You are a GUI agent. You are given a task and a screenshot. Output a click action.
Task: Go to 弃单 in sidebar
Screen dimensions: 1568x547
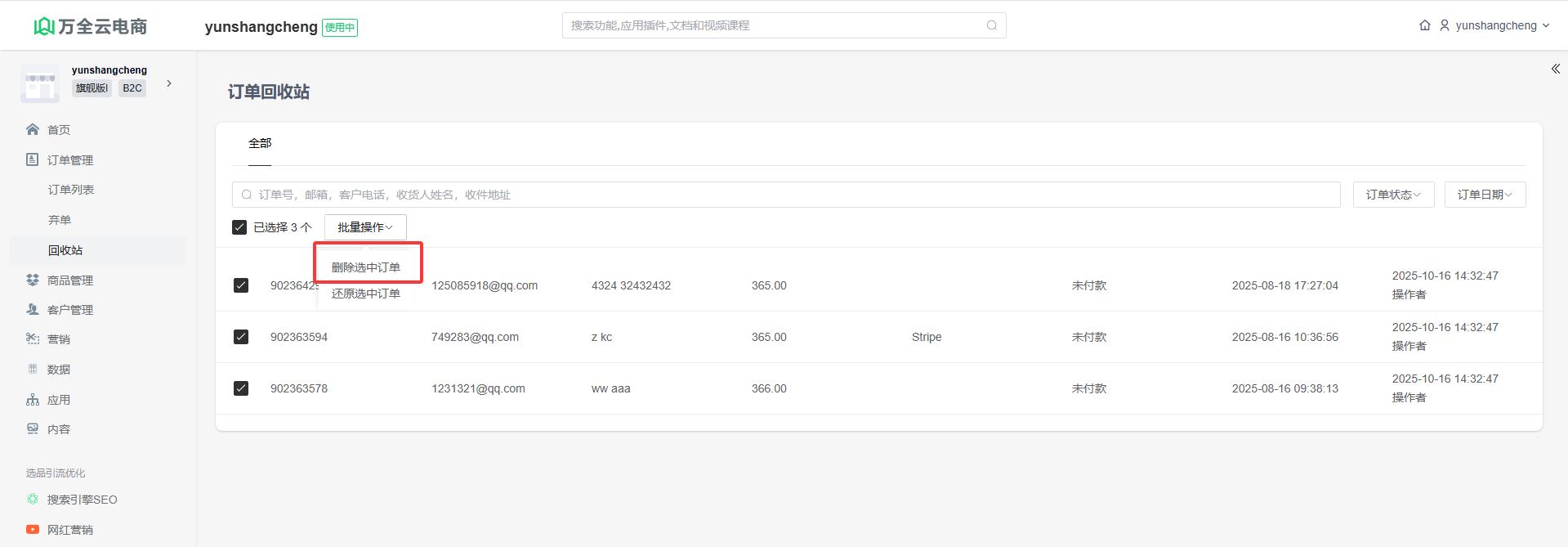(x=60, y=220)
